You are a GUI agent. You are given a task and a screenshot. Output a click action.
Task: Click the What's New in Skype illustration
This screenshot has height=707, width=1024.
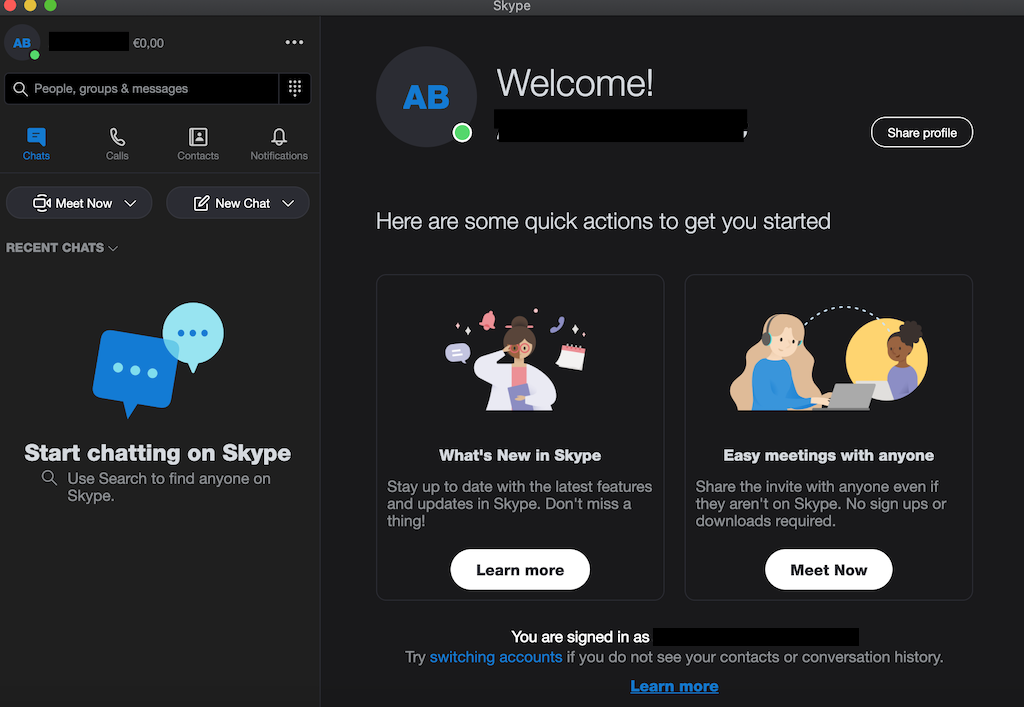[x=517, y=359]
